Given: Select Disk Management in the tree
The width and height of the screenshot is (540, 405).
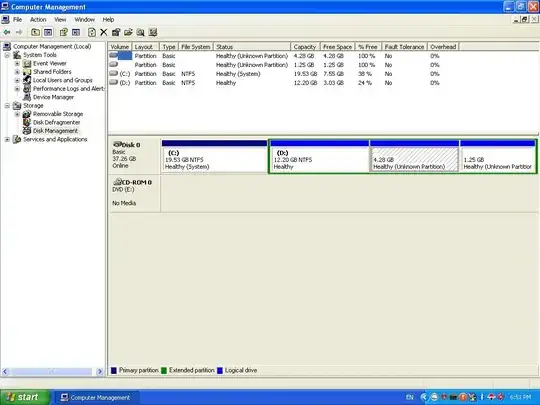Looking at the screenshot, I should pos(55,131).
